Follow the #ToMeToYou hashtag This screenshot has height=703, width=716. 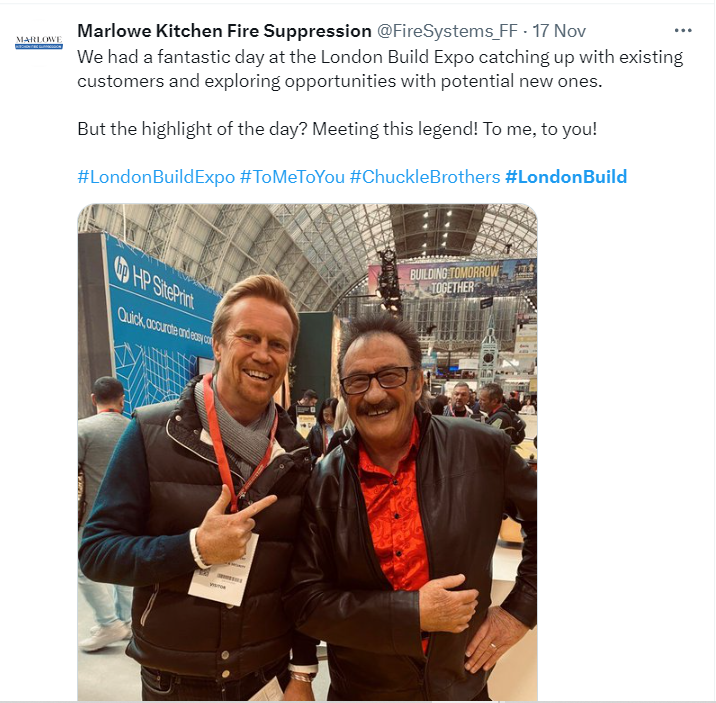[292, 177]
